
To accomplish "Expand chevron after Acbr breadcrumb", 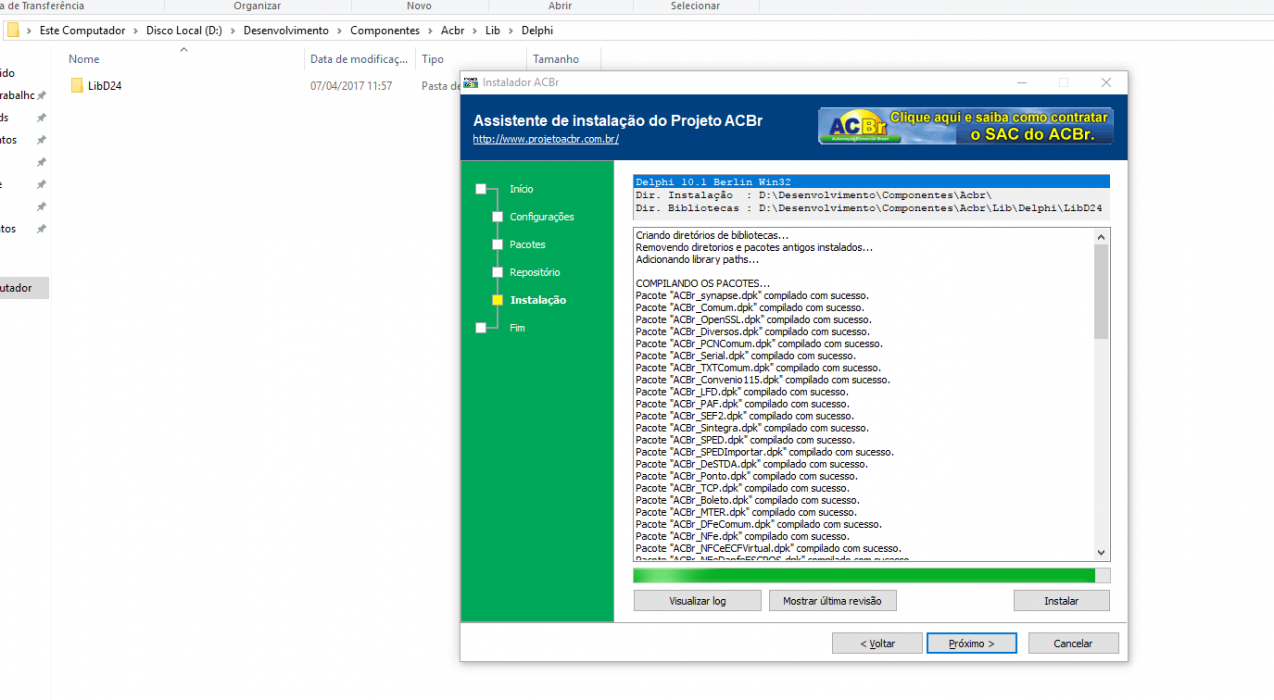I will [475, 30].
